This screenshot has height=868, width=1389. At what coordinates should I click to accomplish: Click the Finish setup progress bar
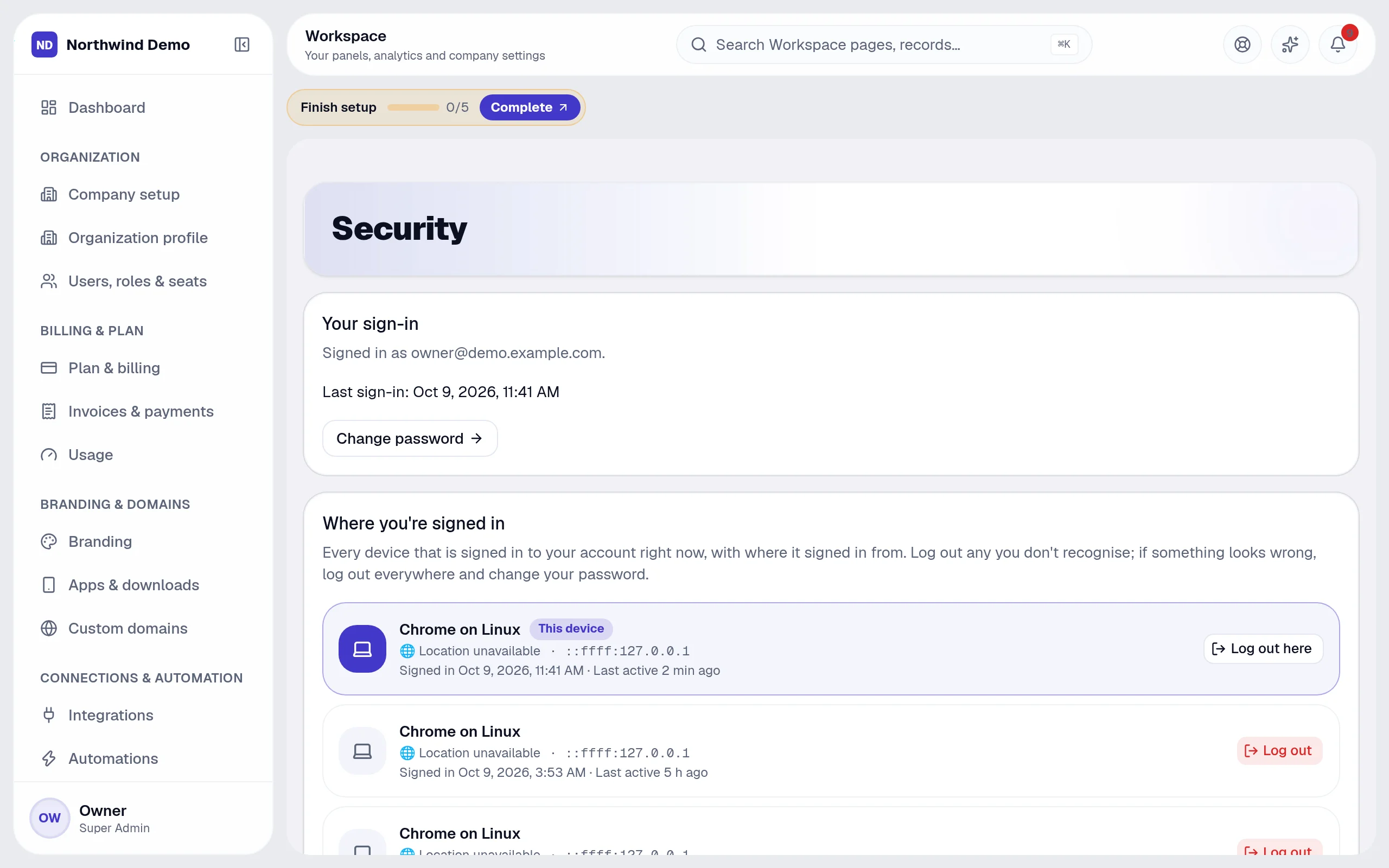point(413,107)
